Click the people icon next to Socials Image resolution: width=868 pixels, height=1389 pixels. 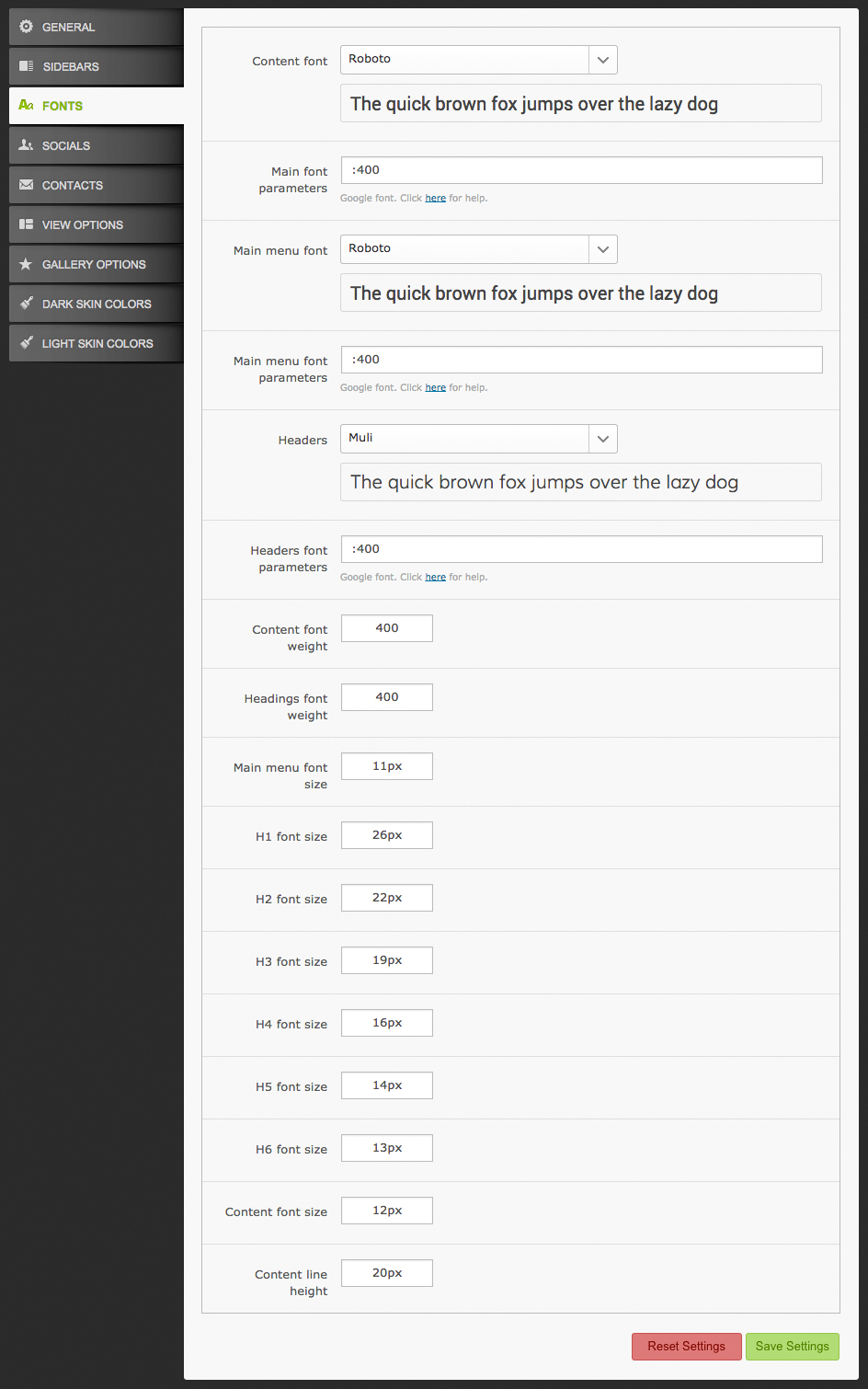[x=26, y=145]
